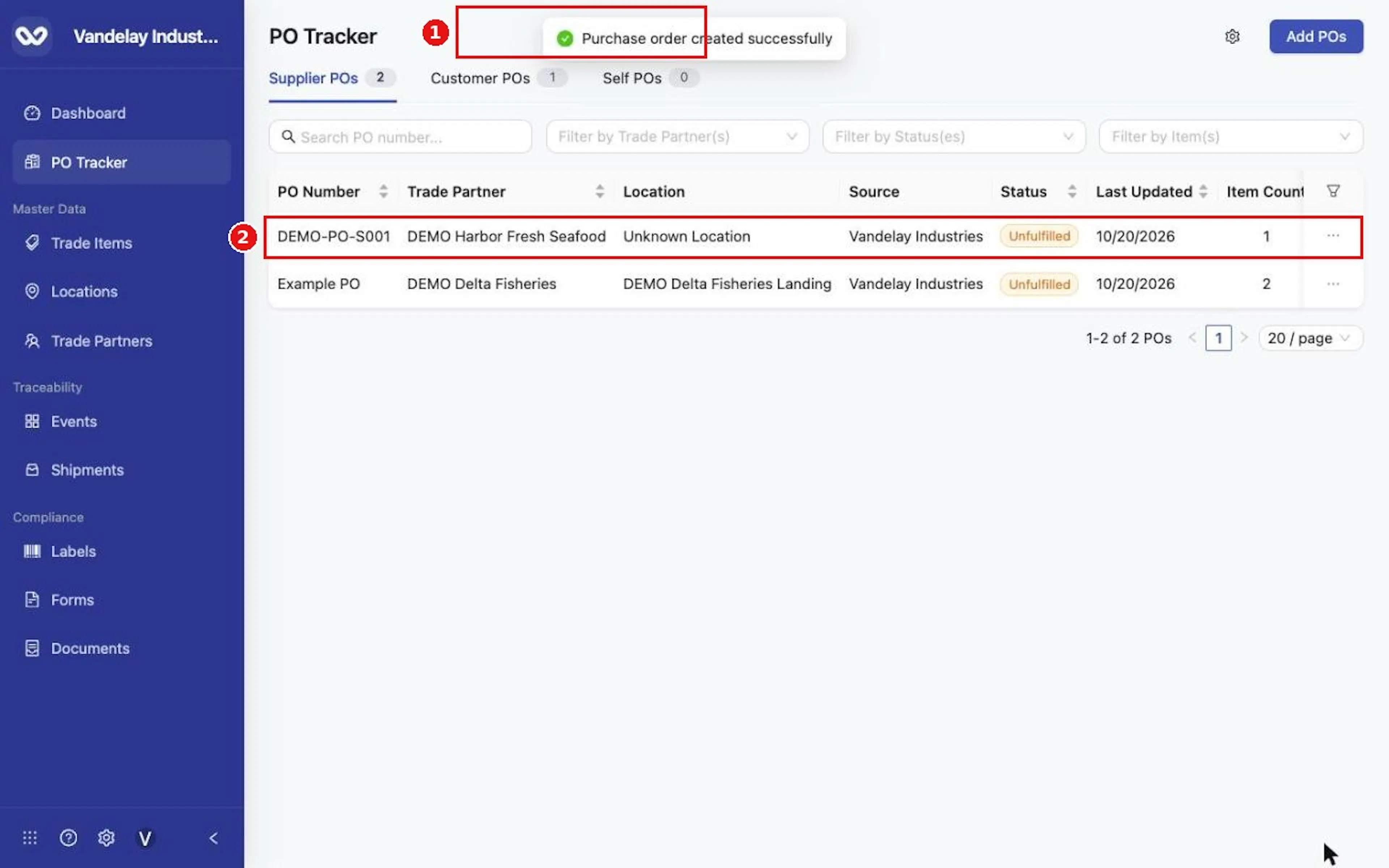This screenshot has width=1389, height=868.
Task: Click the DEMO-PO-S001 PO number cell
Action: point(333,236)
